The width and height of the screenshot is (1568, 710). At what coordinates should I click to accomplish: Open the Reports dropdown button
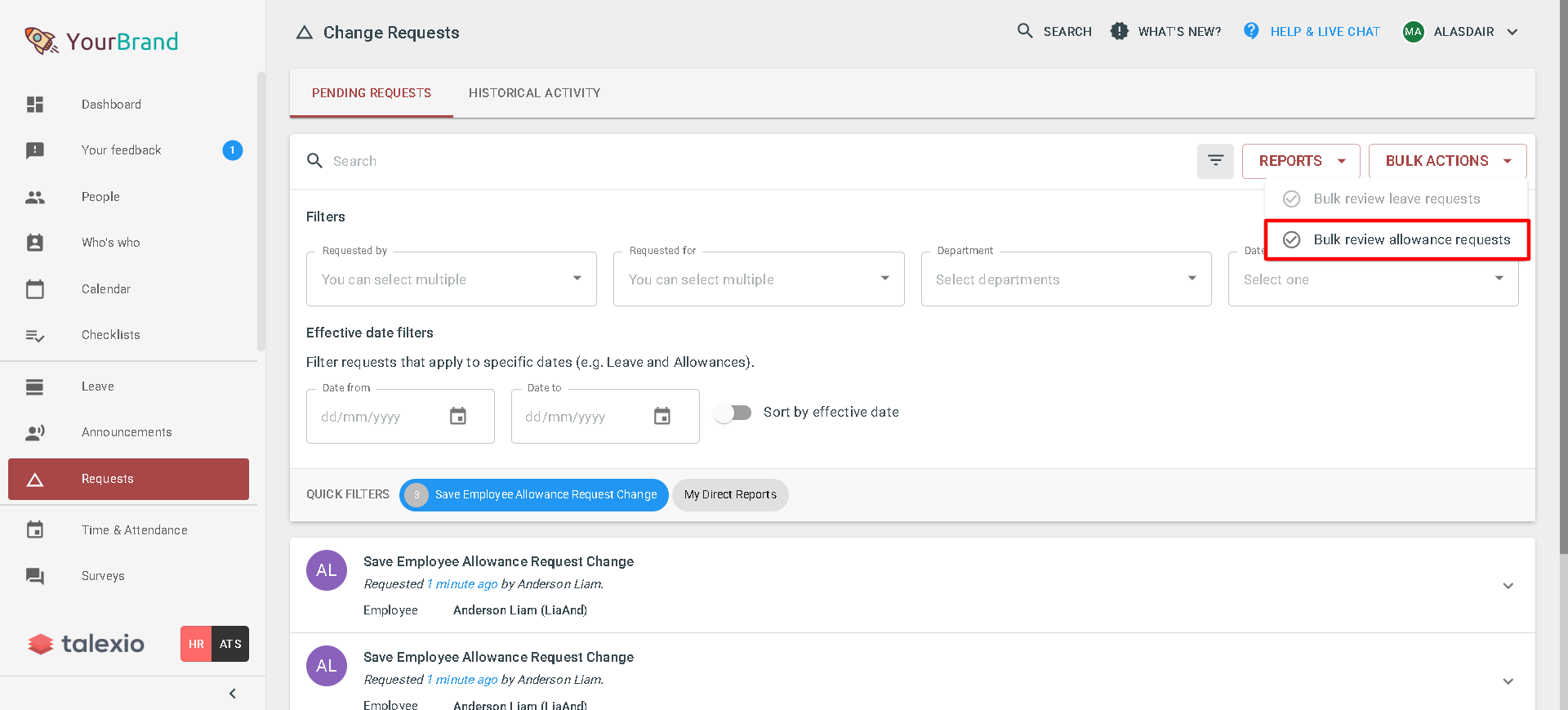click(1301, 161)
